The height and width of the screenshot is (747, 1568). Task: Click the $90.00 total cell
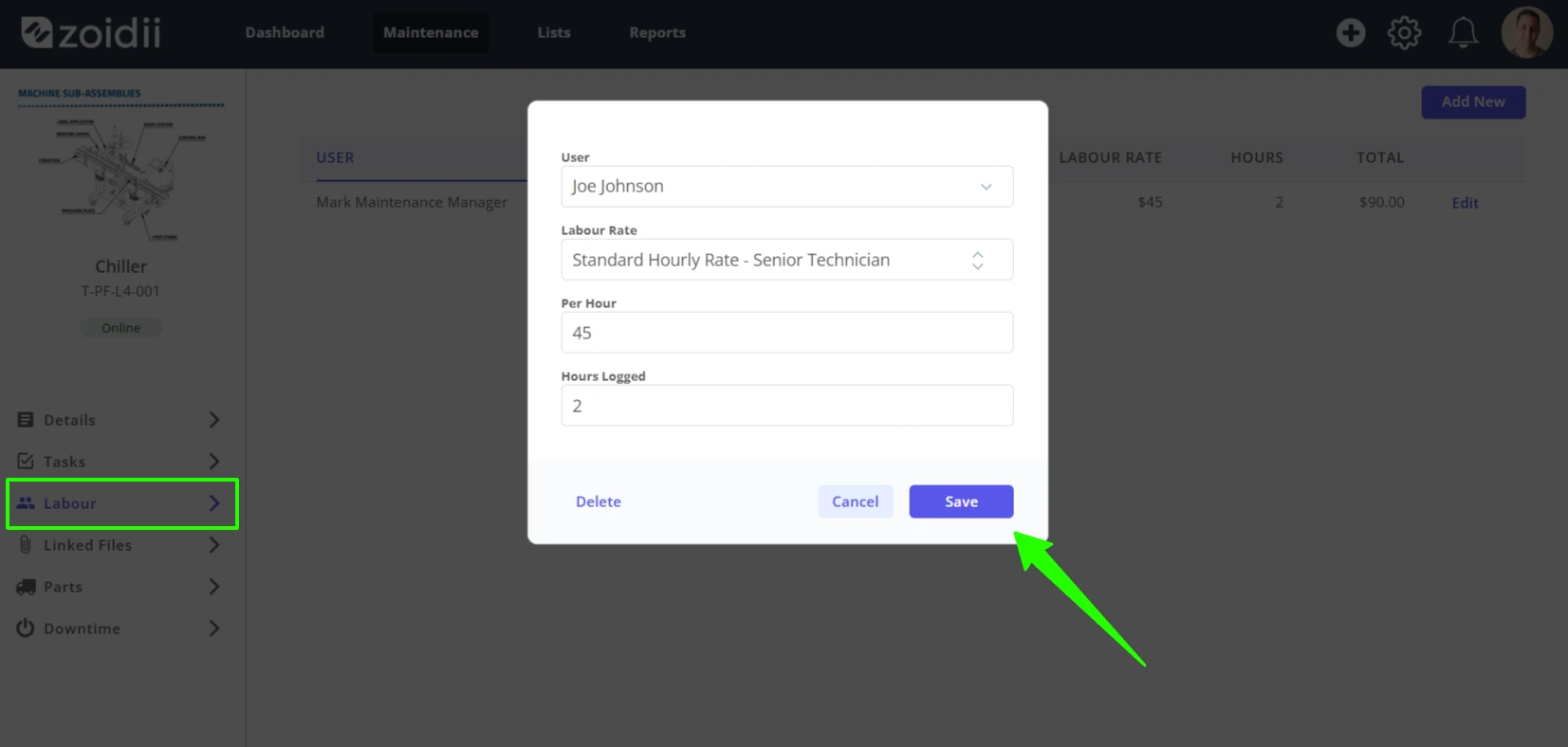[1381, 203]
